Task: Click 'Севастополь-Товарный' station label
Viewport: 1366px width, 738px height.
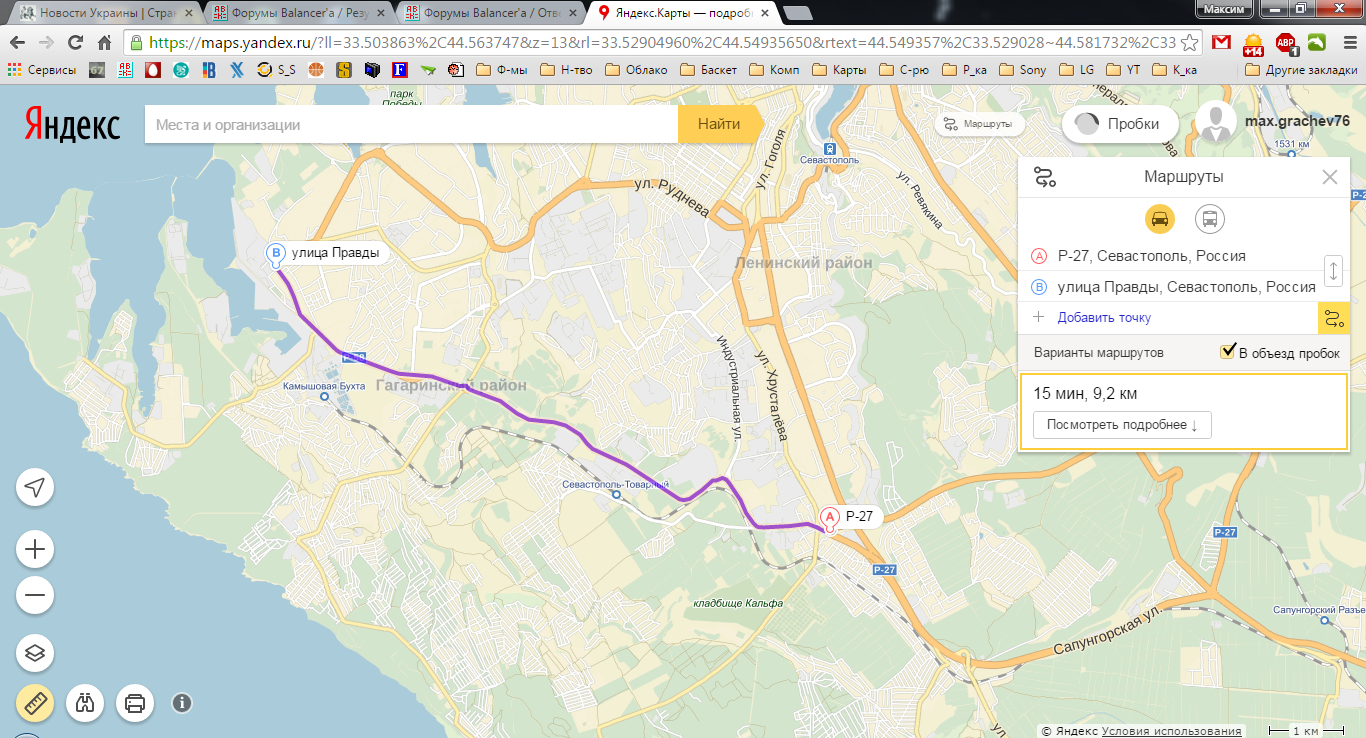Action: tap(614, 485)
